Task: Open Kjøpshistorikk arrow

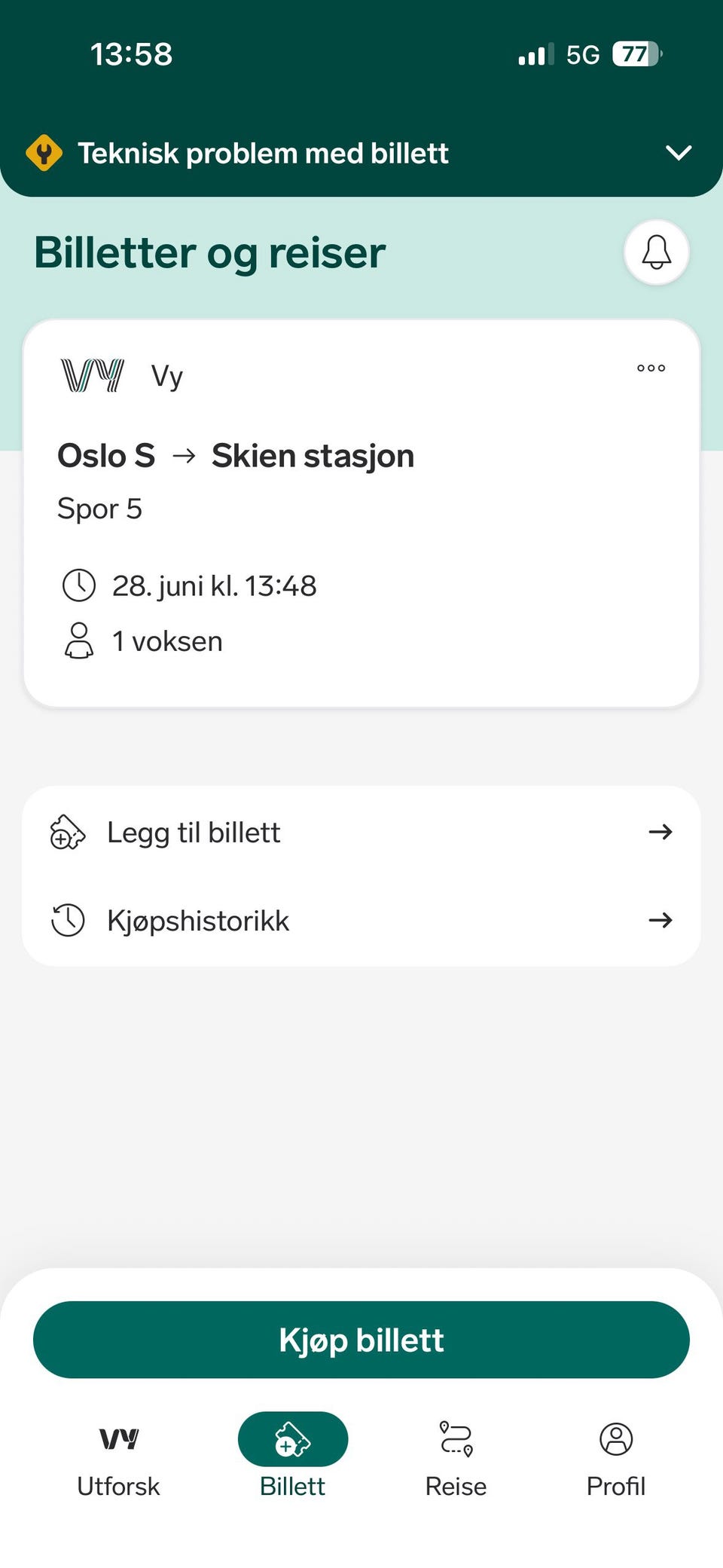Action: [x=660, y=920]
